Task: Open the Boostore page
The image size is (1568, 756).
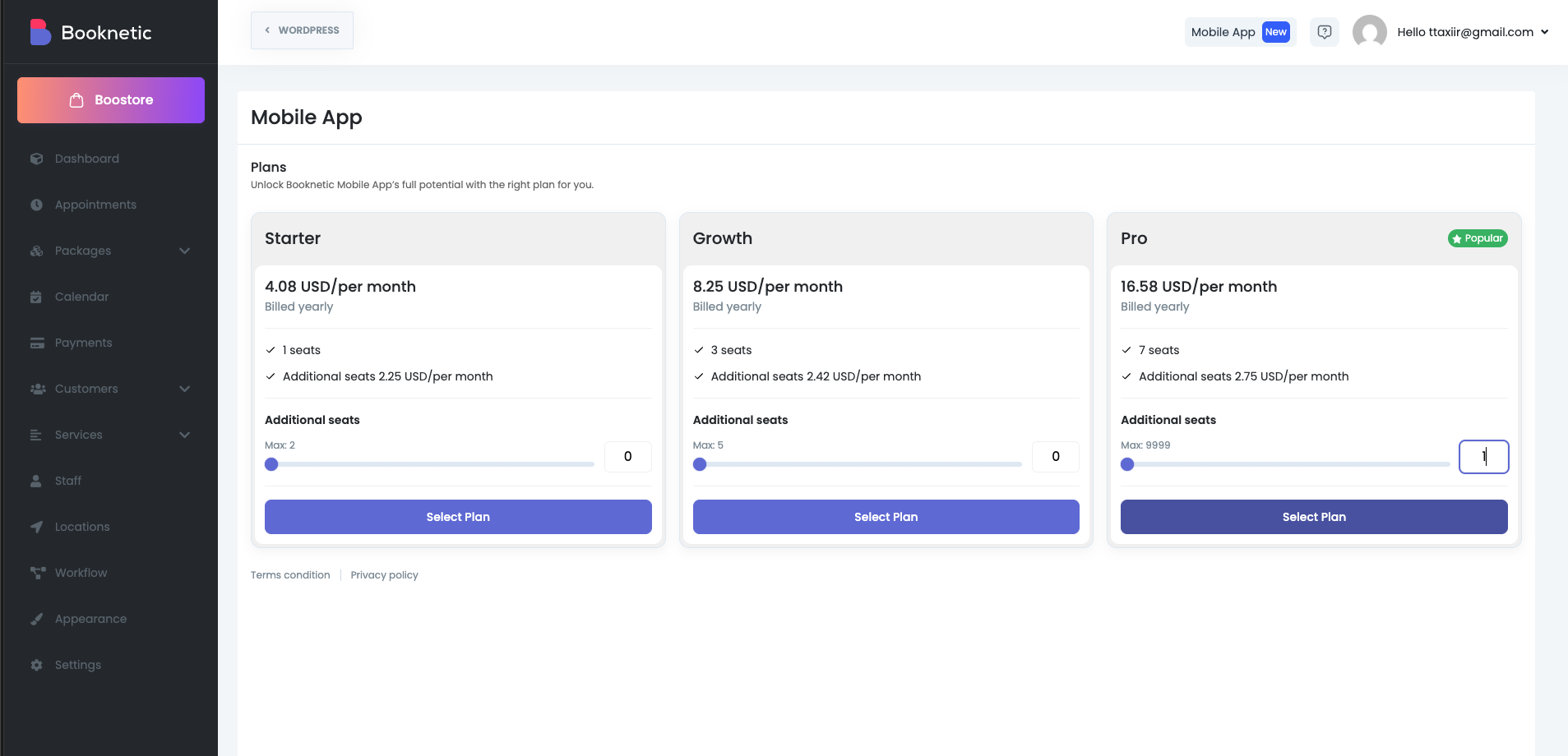Action: coord(111,100)
